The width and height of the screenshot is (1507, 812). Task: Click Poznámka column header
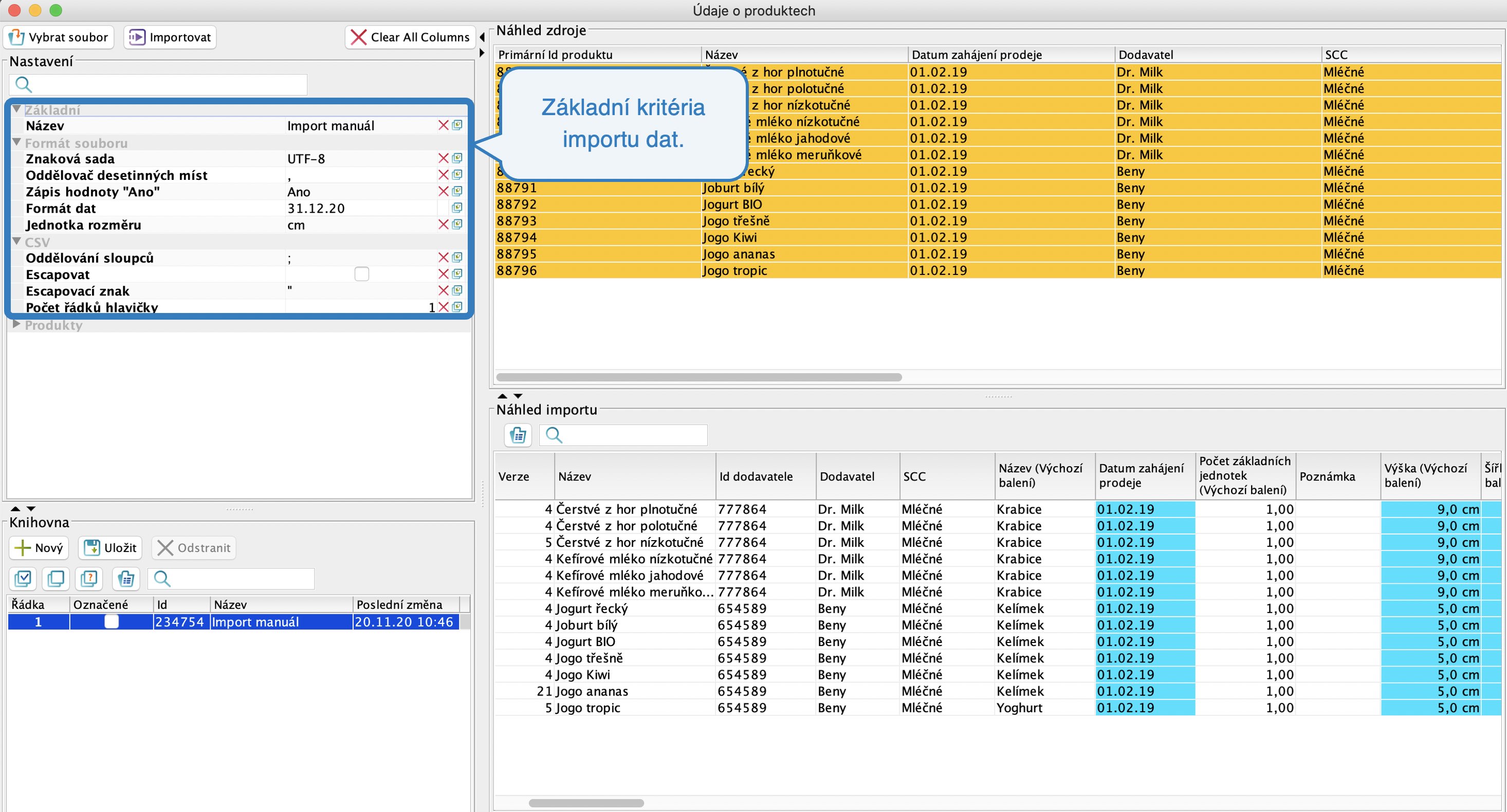1338,476
